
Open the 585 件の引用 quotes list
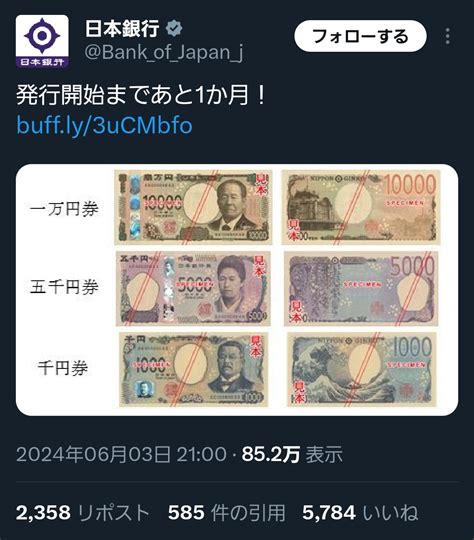coord(227,512)
